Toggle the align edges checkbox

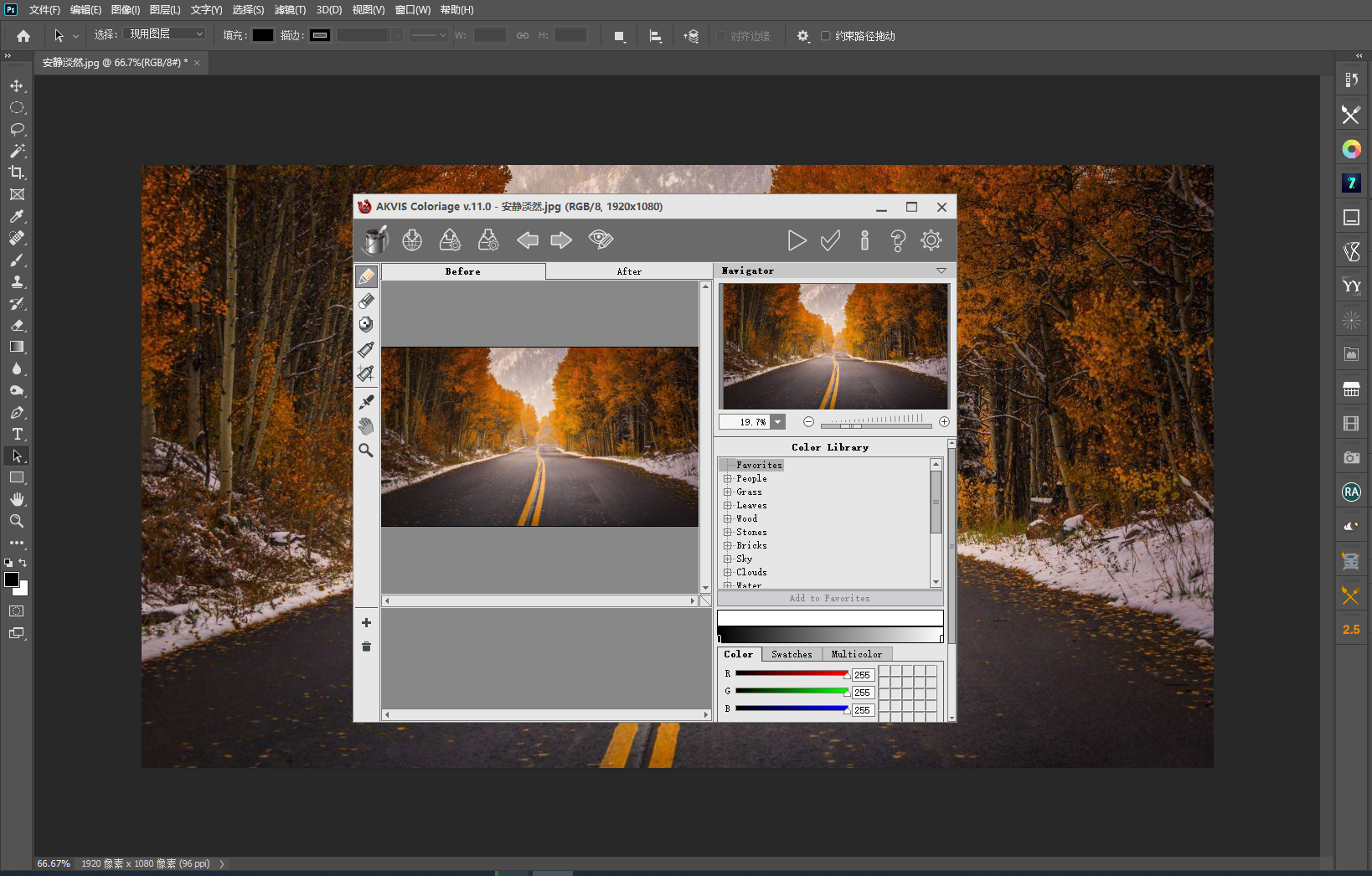tap(721, 36)
